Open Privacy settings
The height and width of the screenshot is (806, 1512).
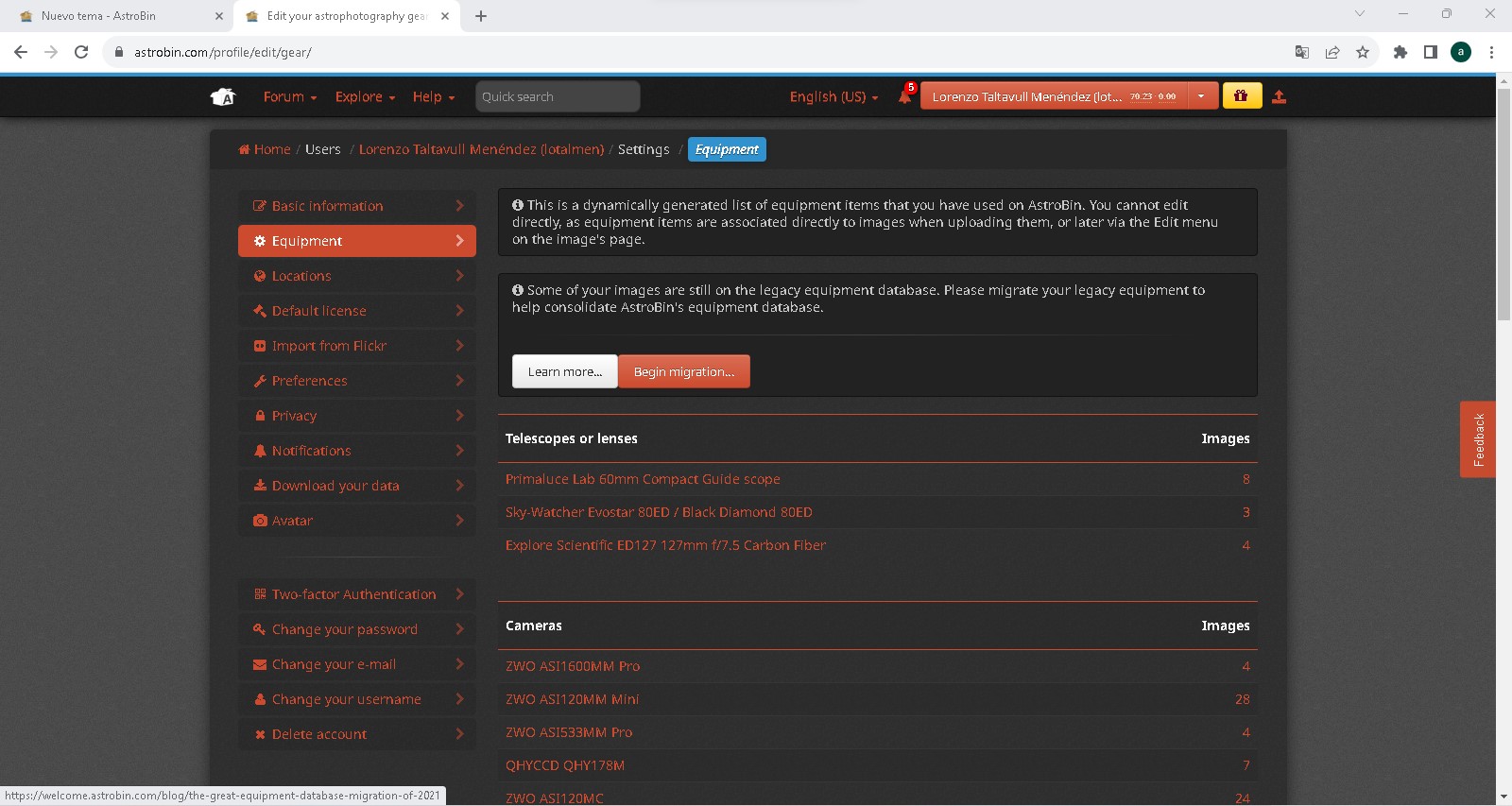click(357, 416)
